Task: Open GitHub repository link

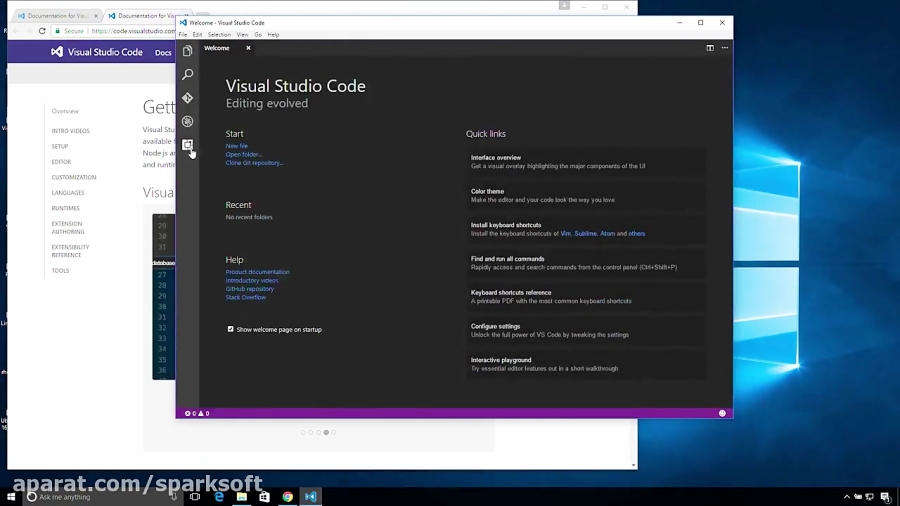Action: click(x=250, y=289)
